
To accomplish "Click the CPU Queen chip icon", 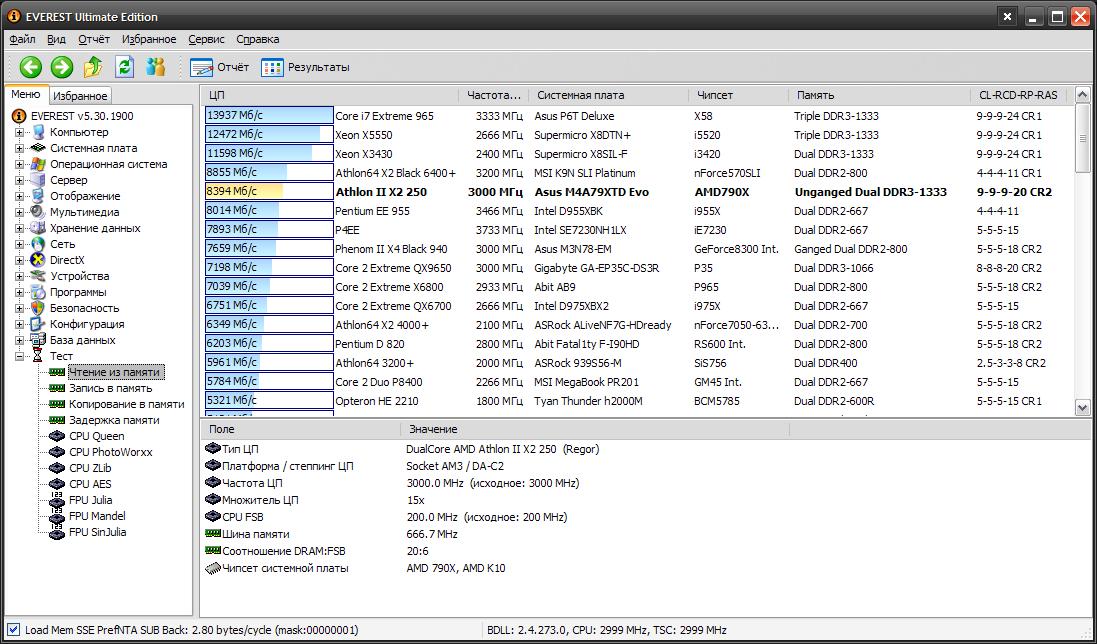I will (57, 436).
